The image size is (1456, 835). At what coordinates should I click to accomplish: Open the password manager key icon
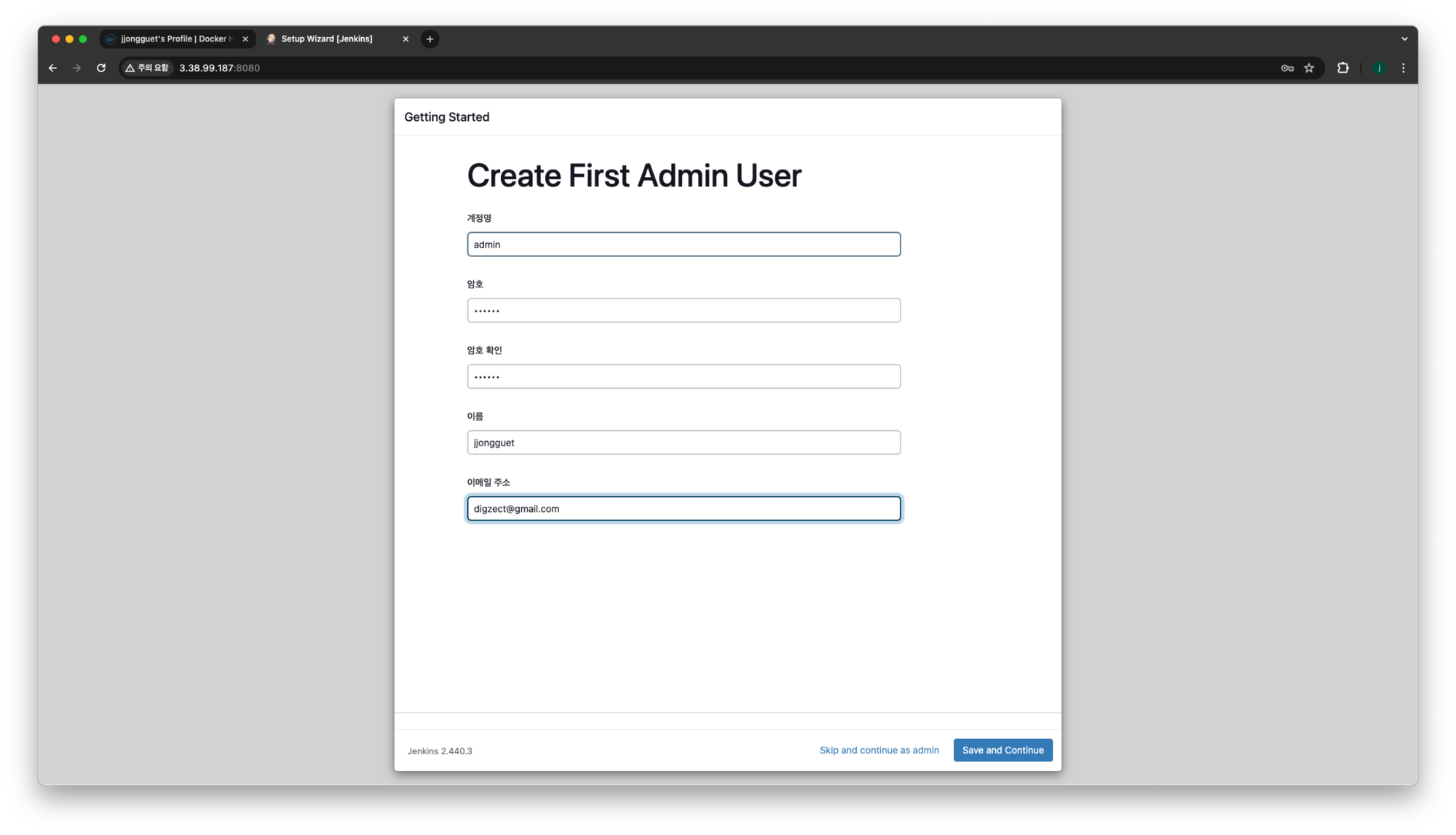(1287, 68)
